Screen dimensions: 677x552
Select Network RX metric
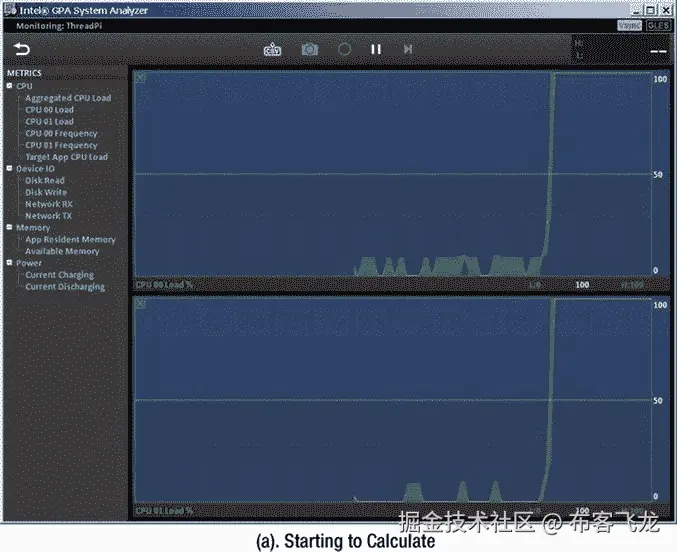(x=49, y=204)
